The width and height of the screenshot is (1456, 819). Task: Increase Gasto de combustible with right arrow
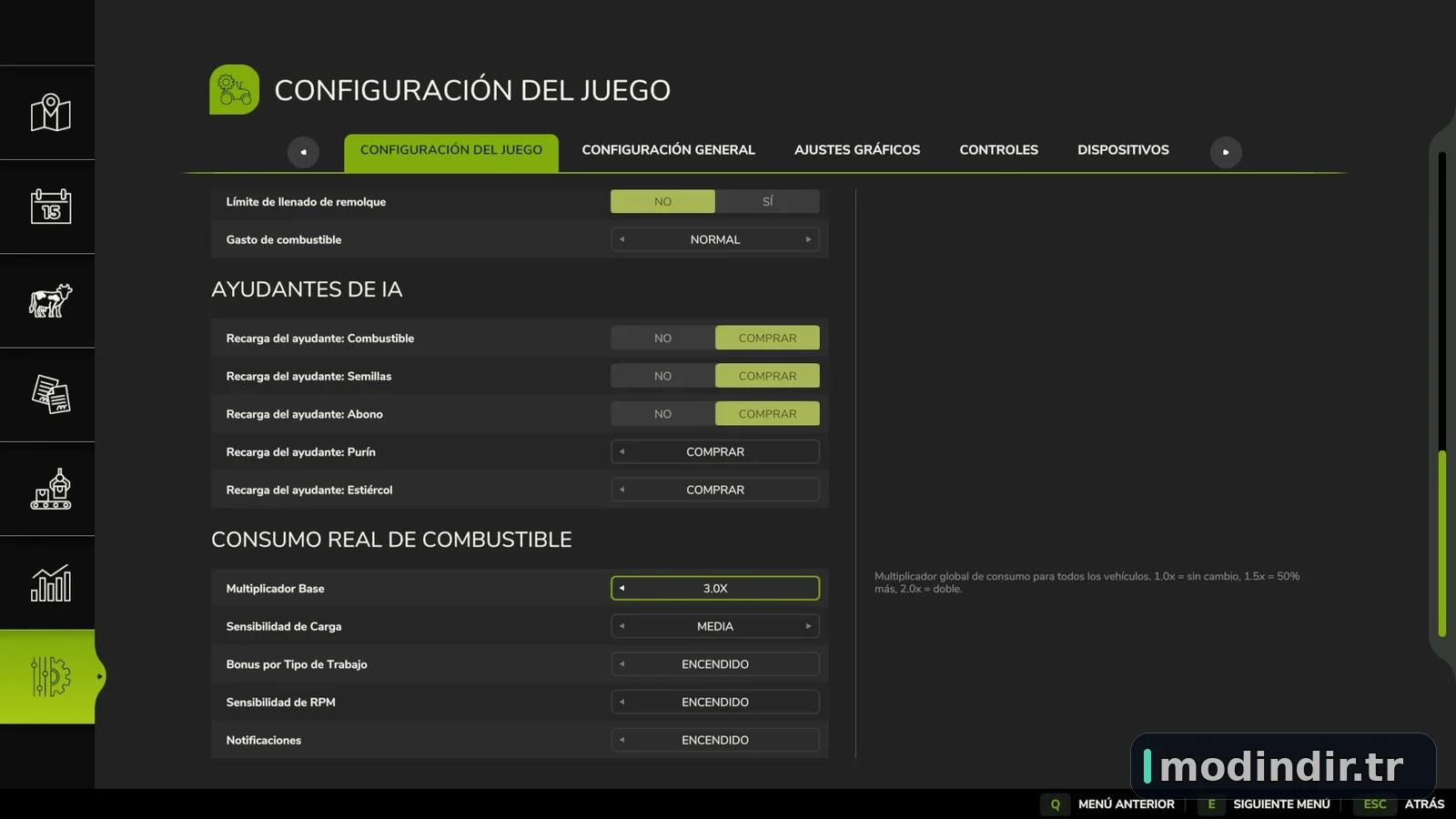(x=808, y=240)
